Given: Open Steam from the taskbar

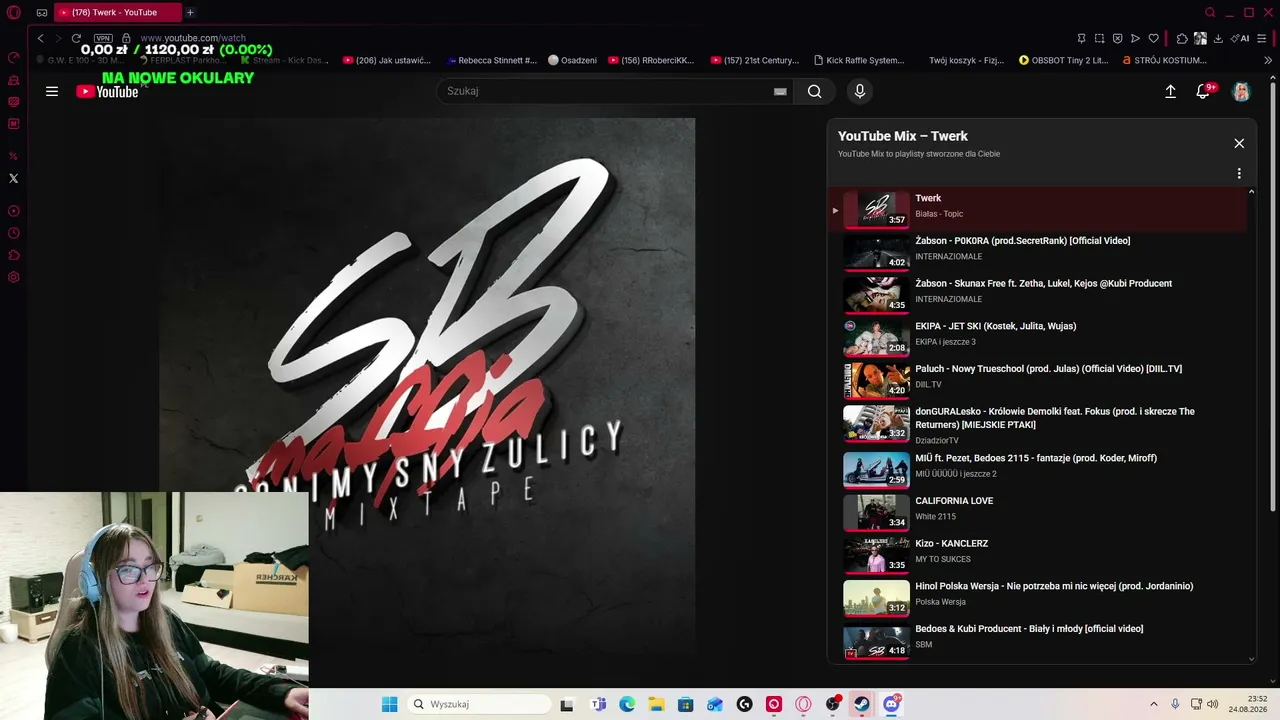Looking at the screenshot, I should point(862,704).
